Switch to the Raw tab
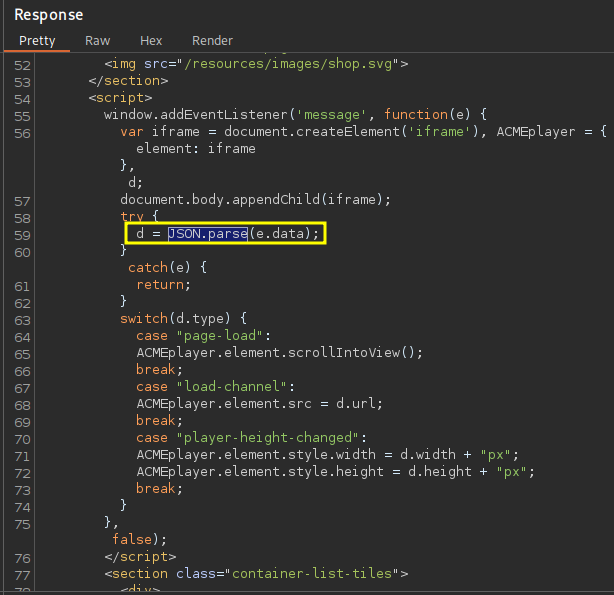 click(x=98, y=41)
